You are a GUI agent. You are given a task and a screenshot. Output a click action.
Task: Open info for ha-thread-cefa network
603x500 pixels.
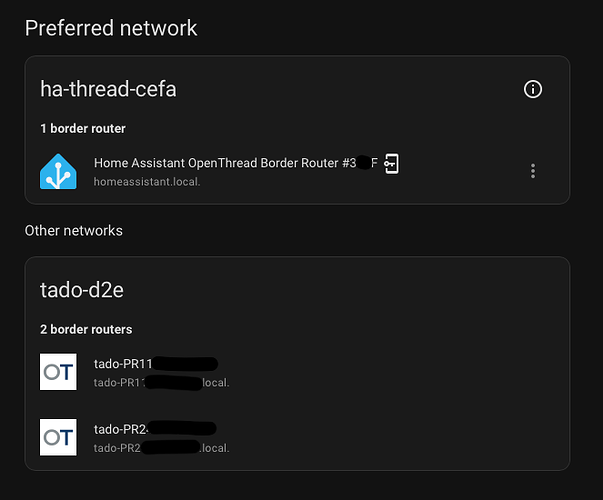pyautogui.click(x=533, y=90)
